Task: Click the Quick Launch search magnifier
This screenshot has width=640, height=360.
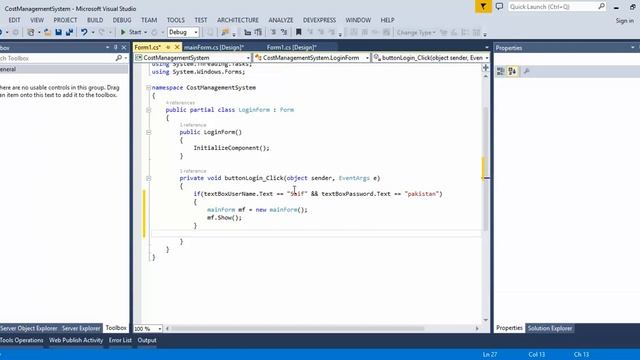Action: (x=602, y=7)
